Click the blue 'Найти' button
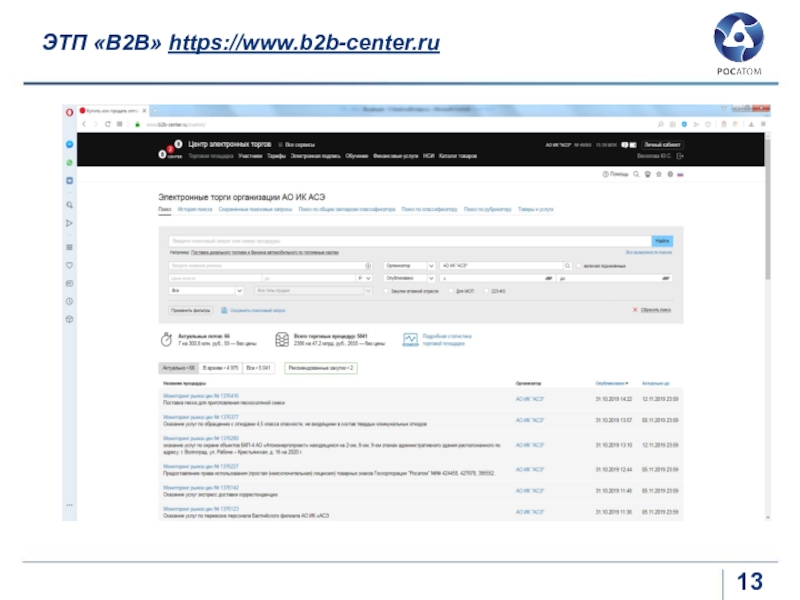 (x=662, y=241)
